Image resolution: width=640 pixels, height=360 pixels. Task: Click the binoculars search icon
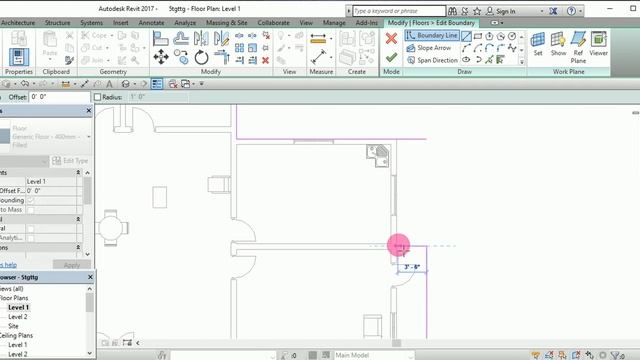[452, 11]
